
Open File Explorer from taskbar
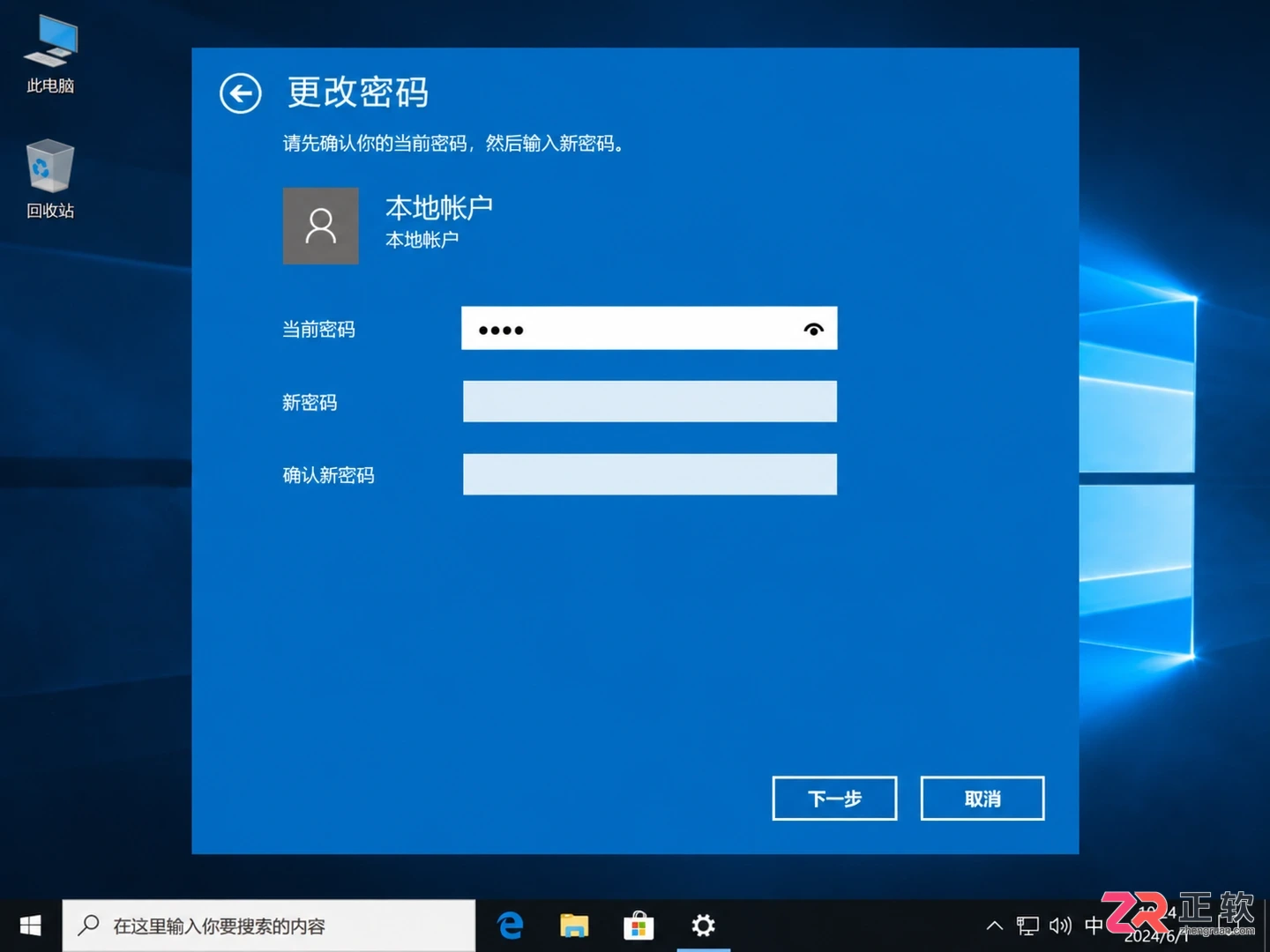click(x=574, y=926)
